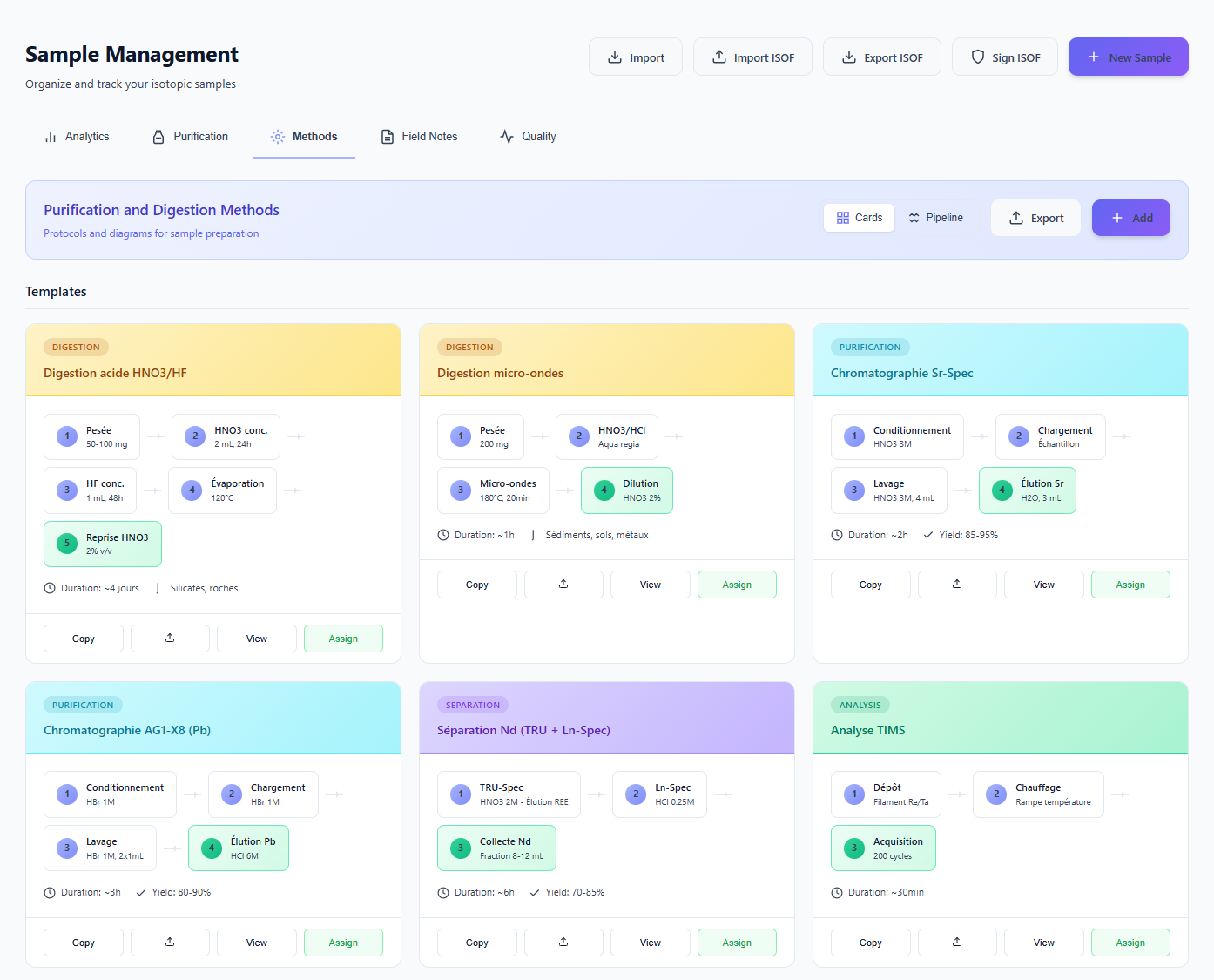This screenshot has height=980, width=1214.
Task: Open the Analytics tab
Action: (77, 136)
